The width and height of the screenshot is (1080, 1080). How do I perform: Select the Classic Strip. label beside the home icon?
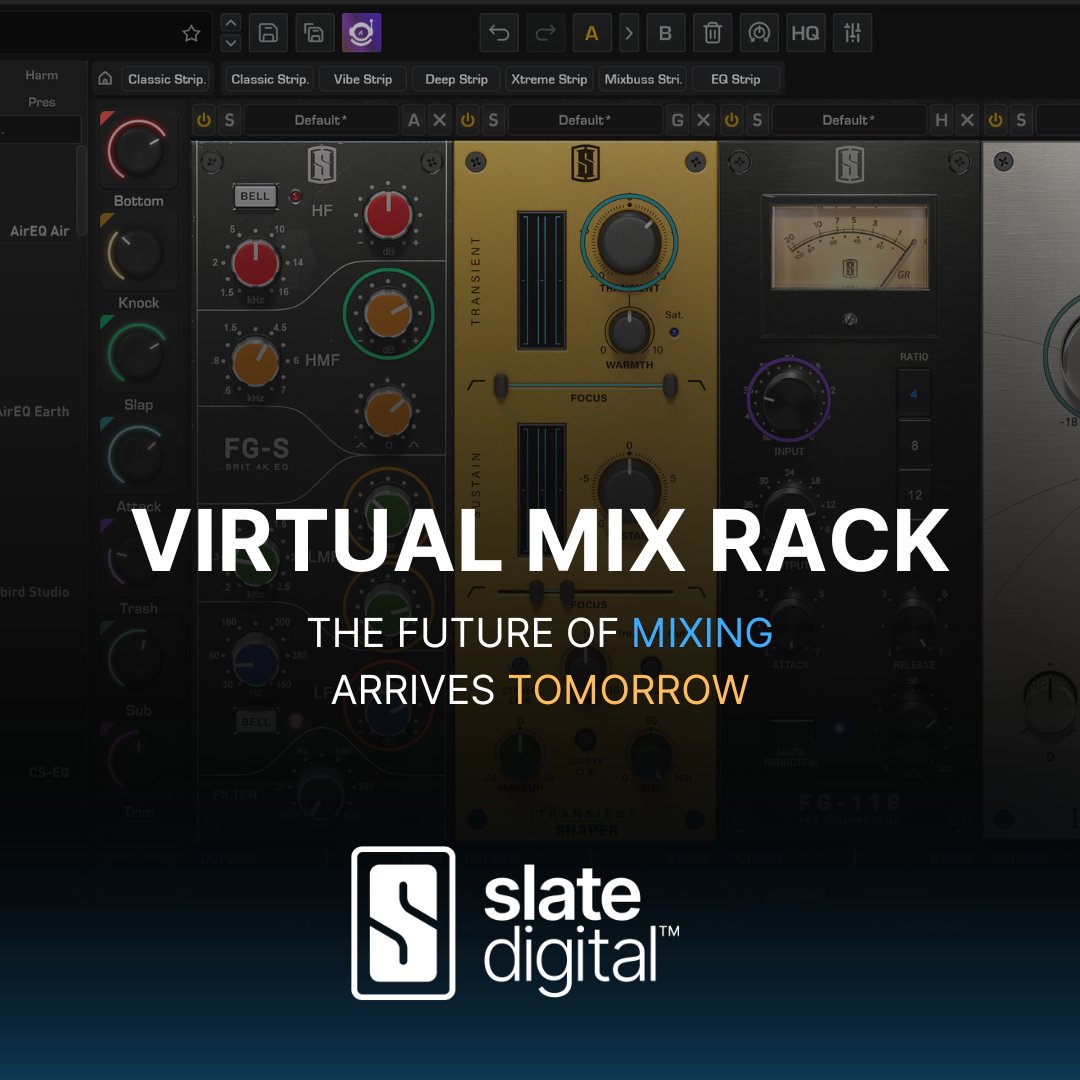click(167, 79)
